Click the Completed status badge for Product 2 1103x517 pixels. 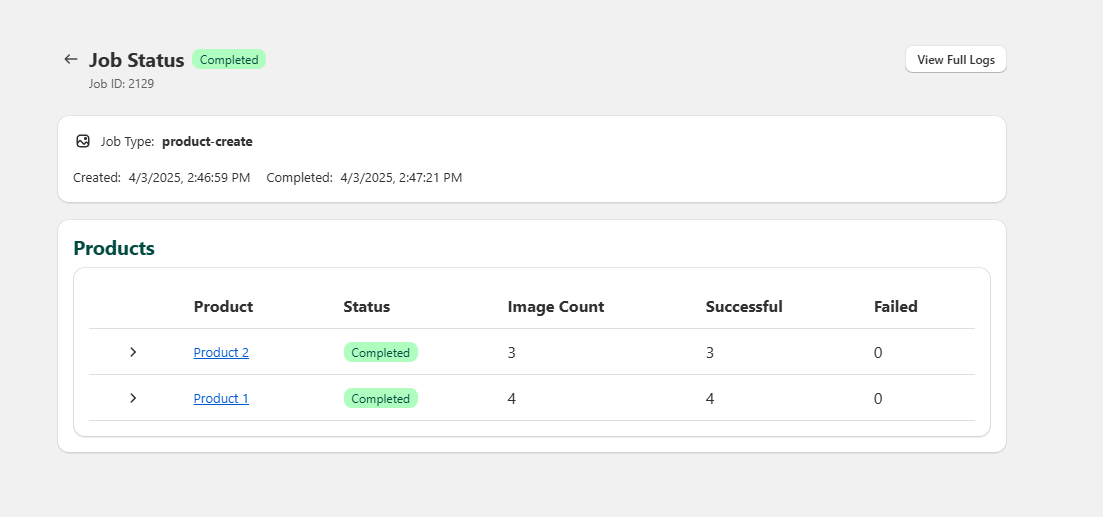click(x=380, y=352)
